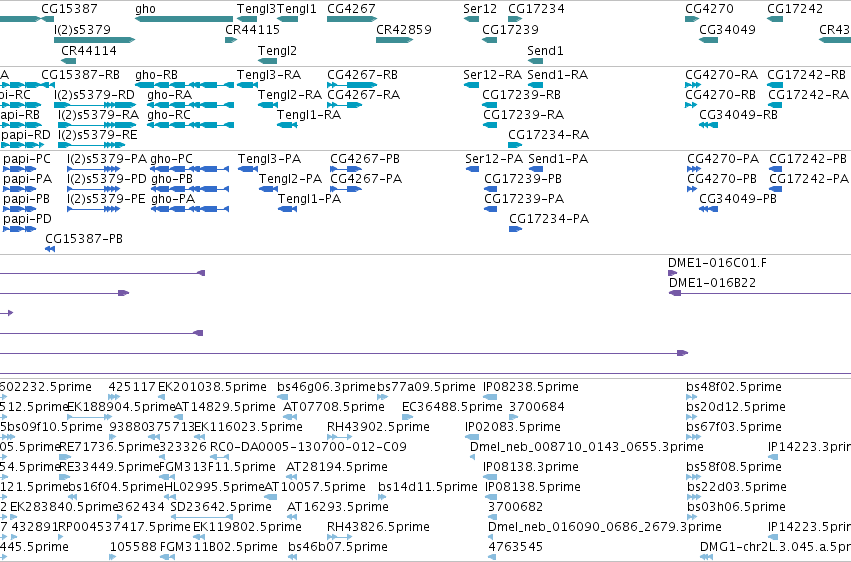Open the gho-RC transcript label
Viewport: 851px width, 562px height.
pyautogui.click(x=169, y=114)
